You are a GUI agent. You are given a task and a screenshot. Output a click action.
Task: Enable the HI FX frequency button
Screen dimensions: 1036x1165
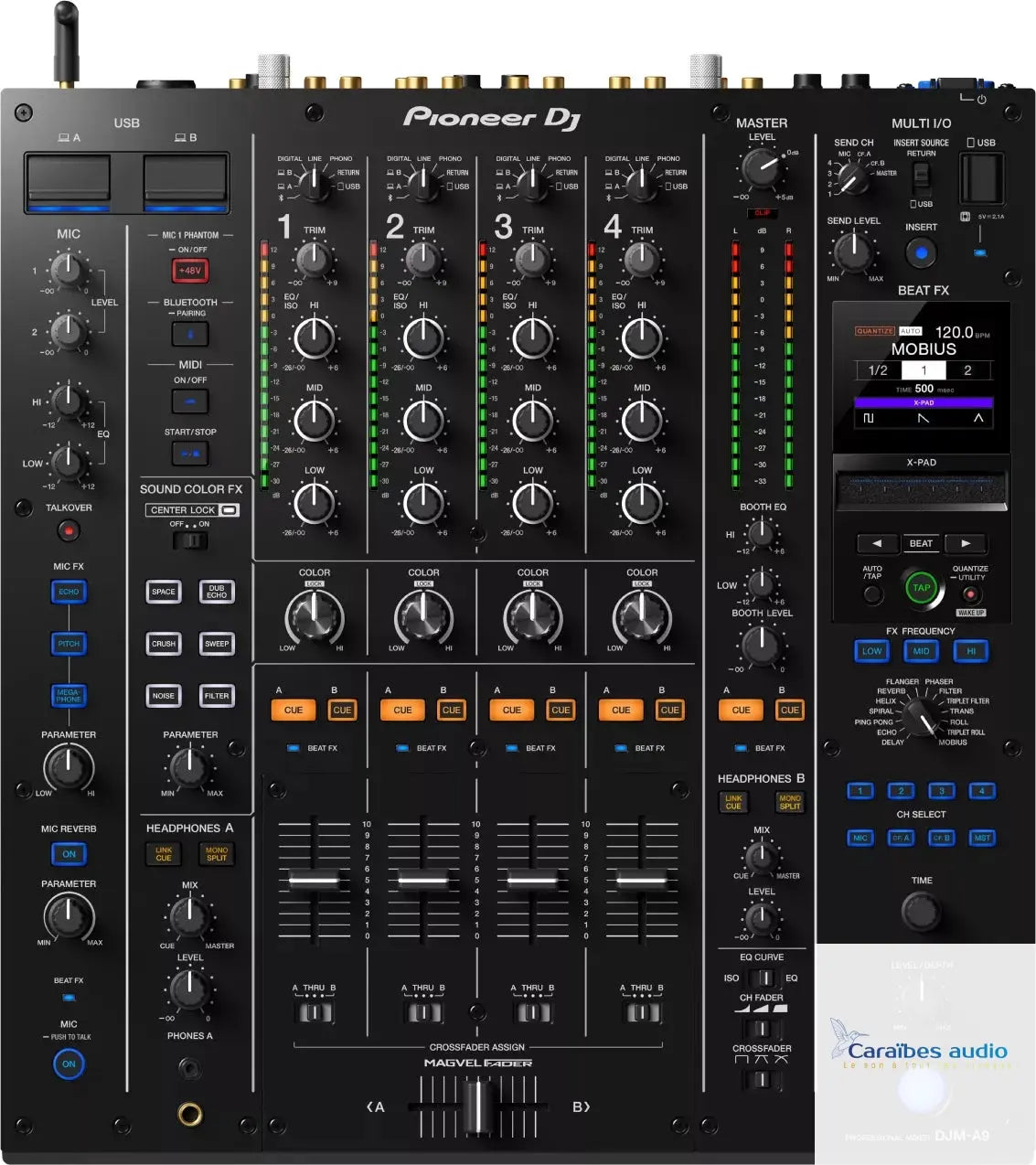[971, 651]
